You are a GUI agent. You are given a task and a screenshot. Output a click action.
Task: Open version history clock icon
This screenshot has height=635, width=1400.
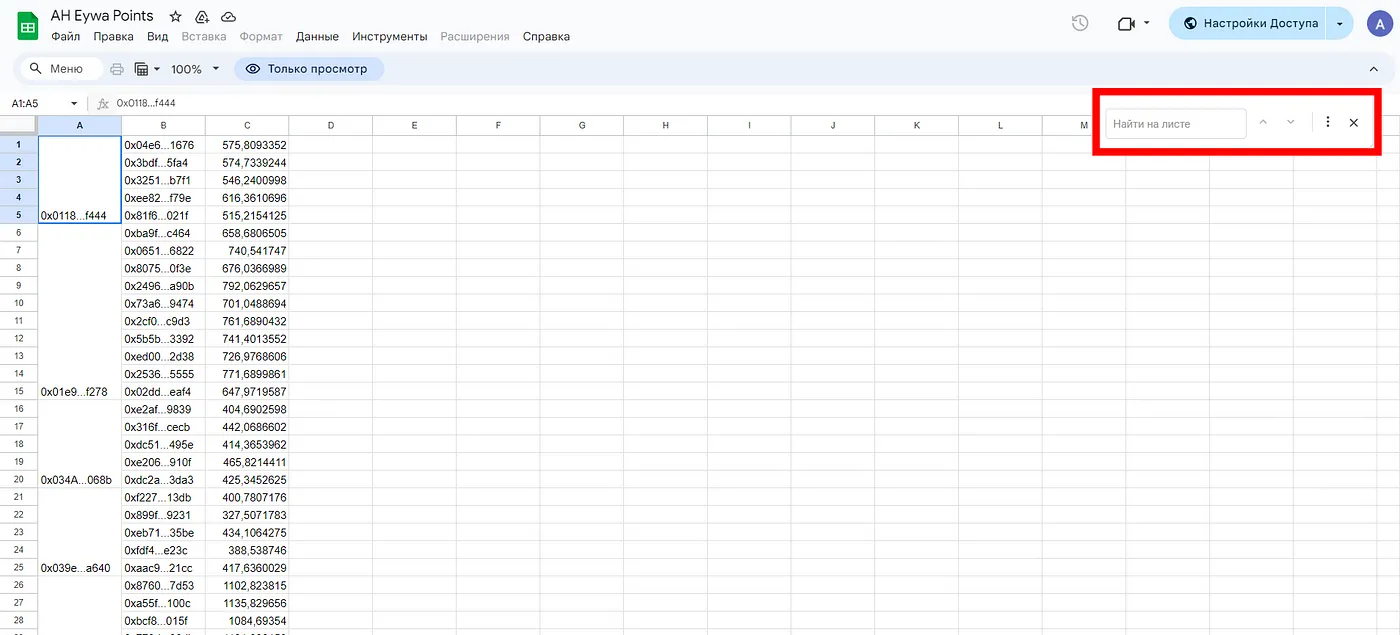point(1080,23)
